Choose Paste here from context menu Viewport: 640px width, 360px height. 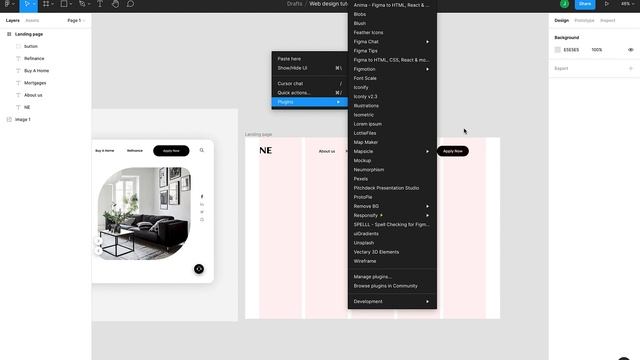tap(310, 59)
